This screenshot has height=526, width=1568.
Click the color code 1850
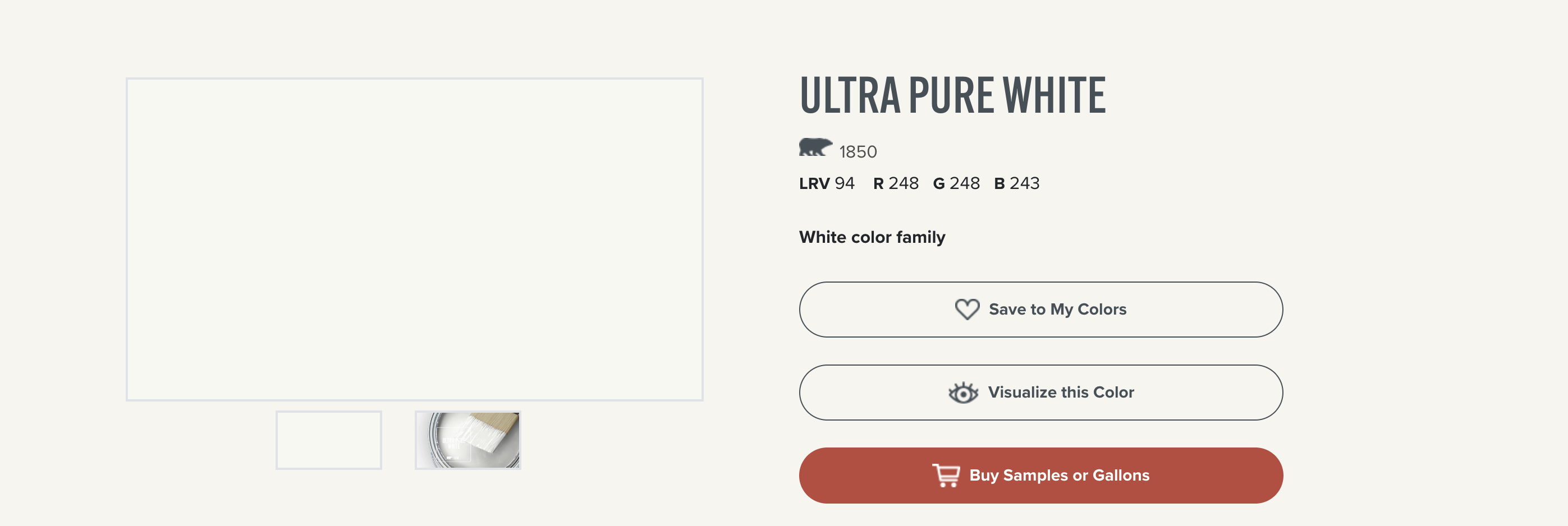858,152
